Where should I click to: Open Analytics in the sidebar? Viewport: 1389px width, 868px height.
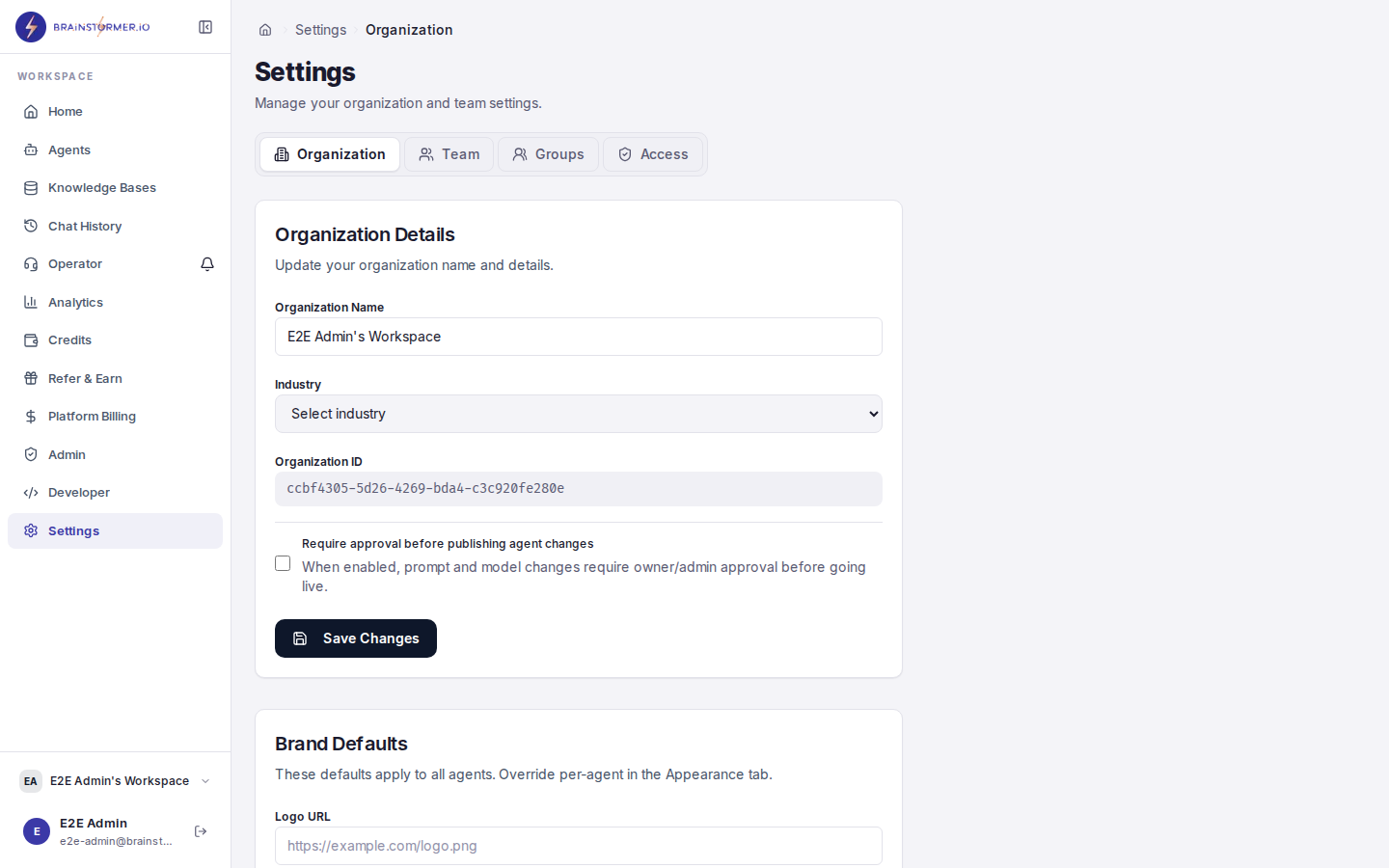pyautogui.click(x=115, y=303)
